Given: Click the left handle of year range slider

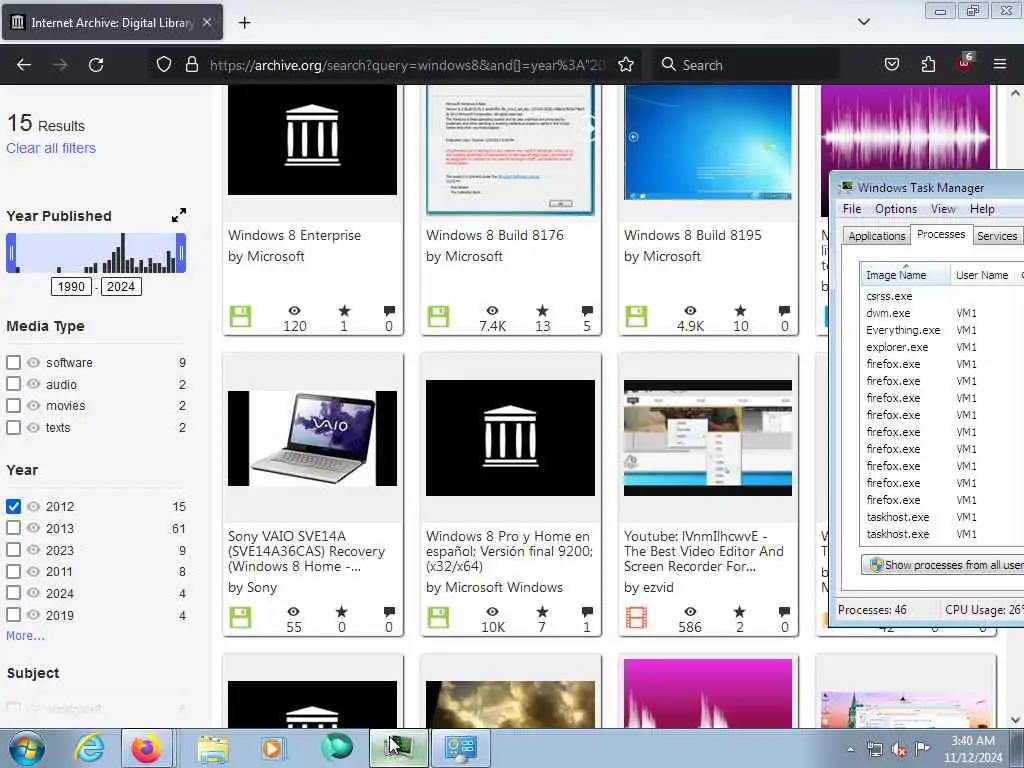Looking at the screenshot, I should pos(11,253).
